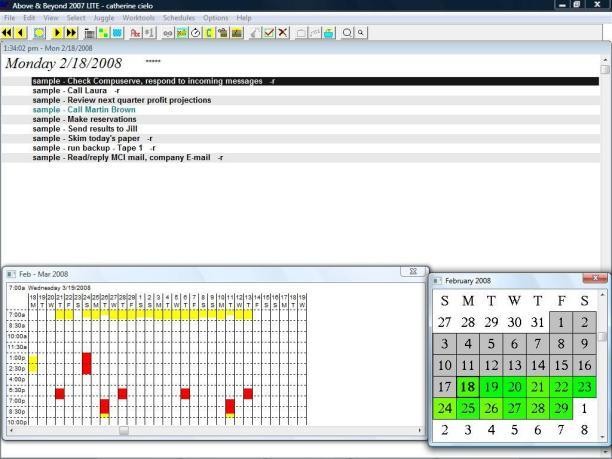Click the single right arrow next-day icon
Image resolution: width=612 pixels, height=459 pixels.
57,33
